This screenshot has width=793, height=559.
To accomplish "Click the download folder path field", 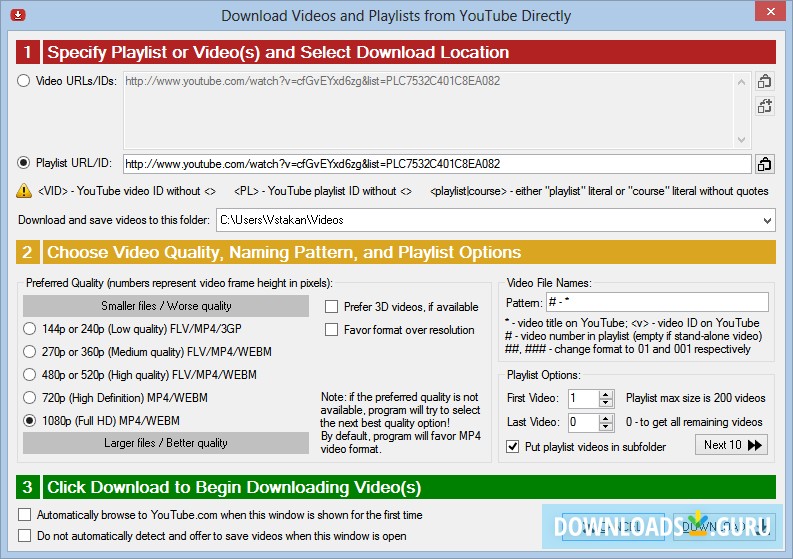I will point(488,221).
